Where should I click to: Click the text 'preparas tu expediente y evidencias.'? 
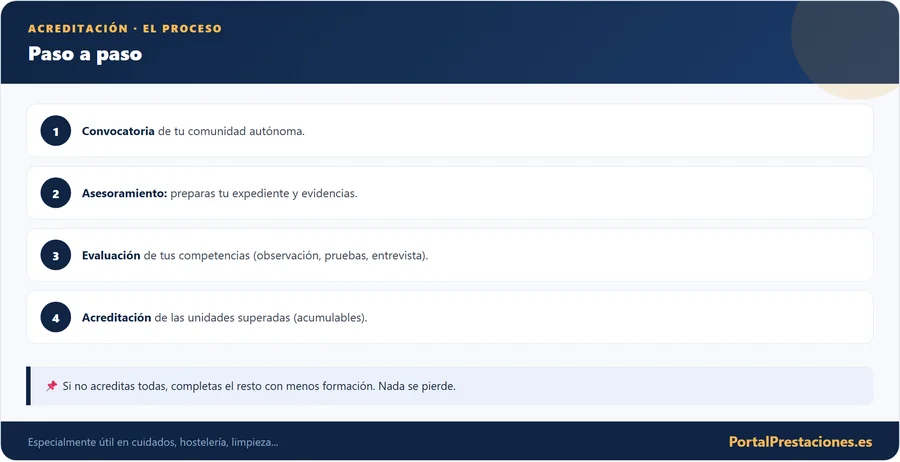[x=264, y=193]
